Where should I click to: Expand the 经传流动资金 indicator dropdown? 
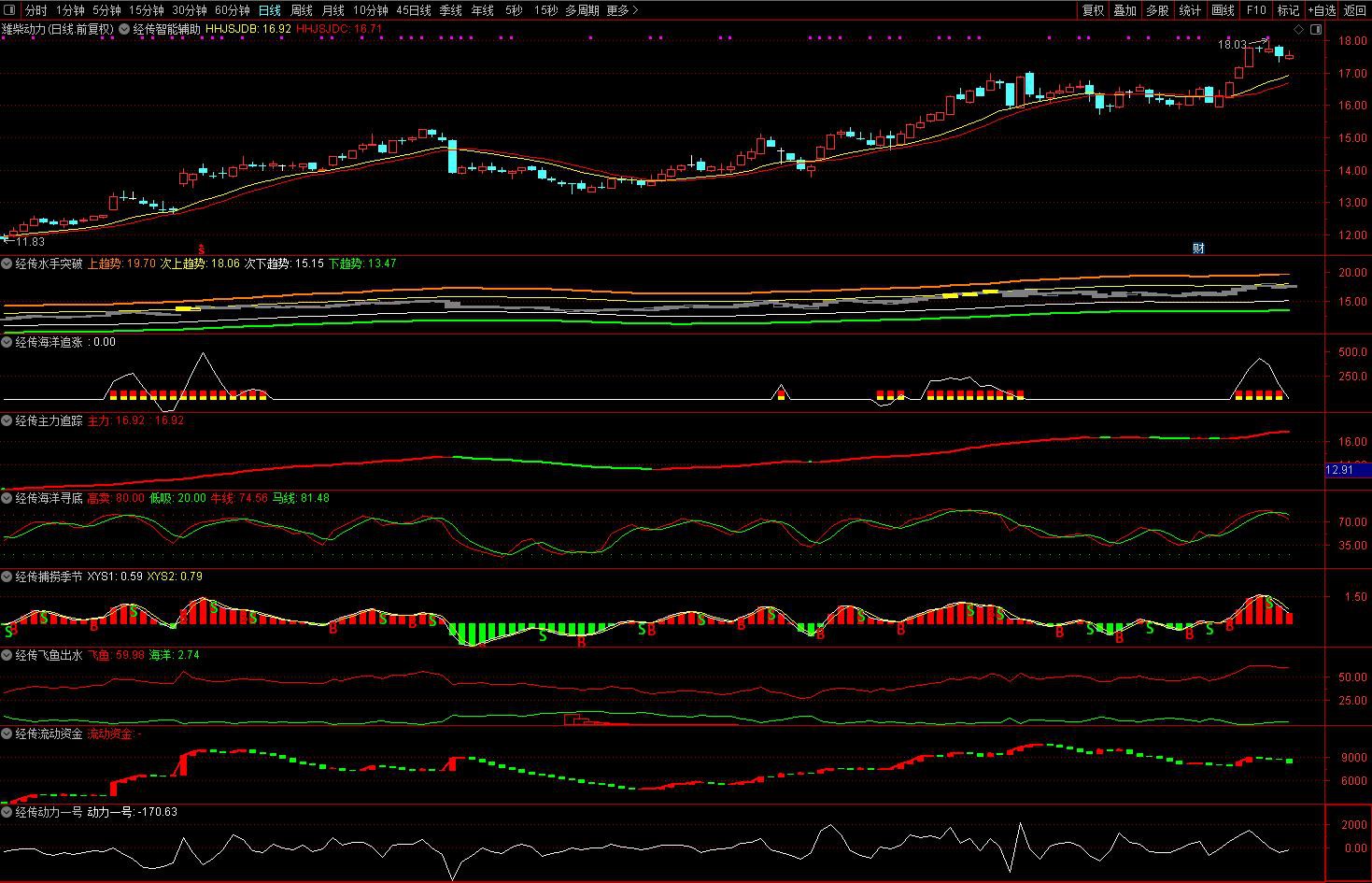pyautogui.click(x=7, y=733)
